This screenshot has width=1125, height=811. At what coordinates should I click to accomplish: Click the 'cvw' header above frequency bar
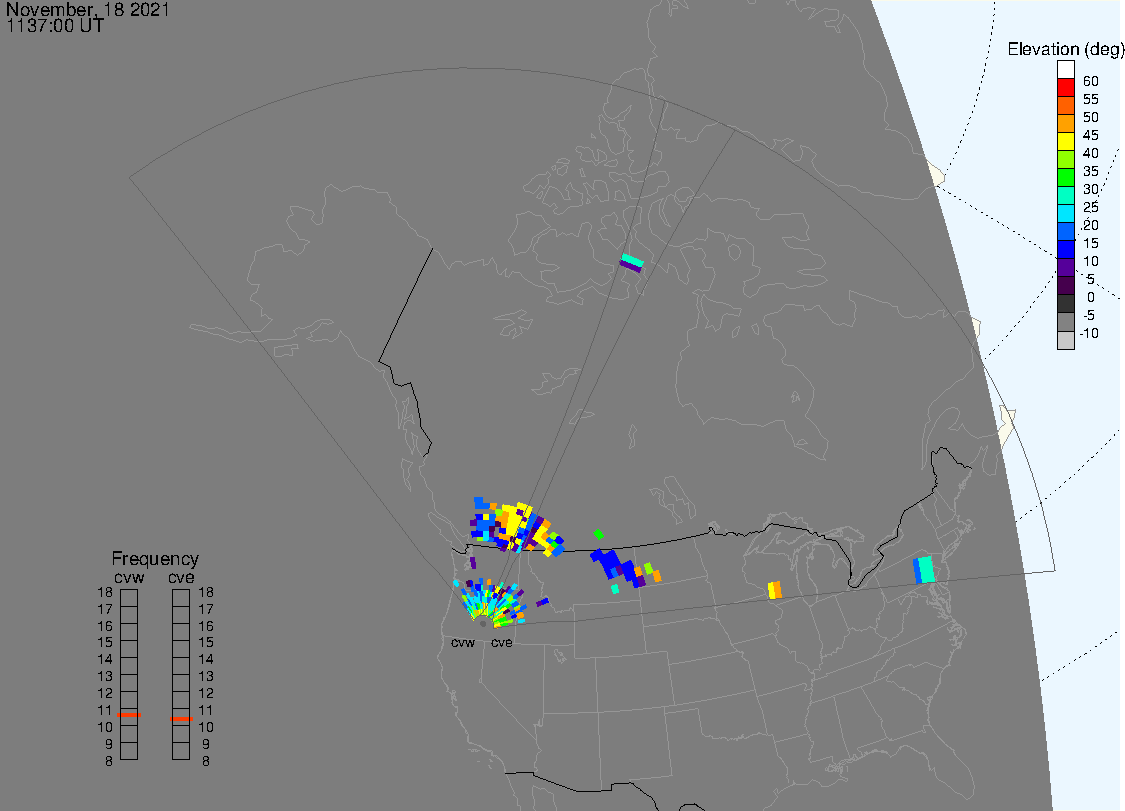[129, 578]
